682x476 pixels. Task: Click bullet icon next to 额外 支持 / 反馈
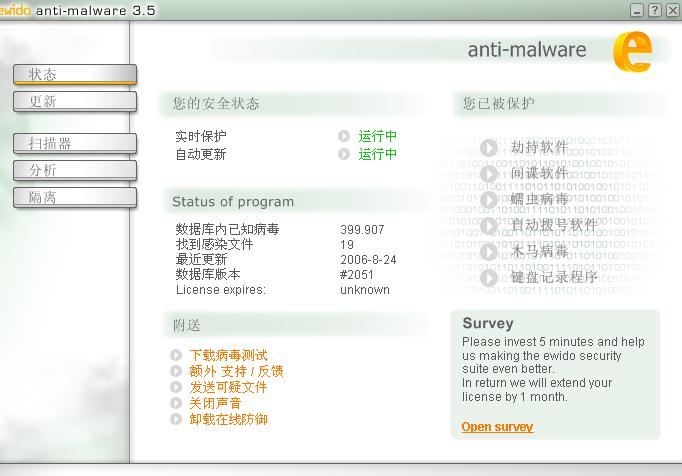[176, 371]
